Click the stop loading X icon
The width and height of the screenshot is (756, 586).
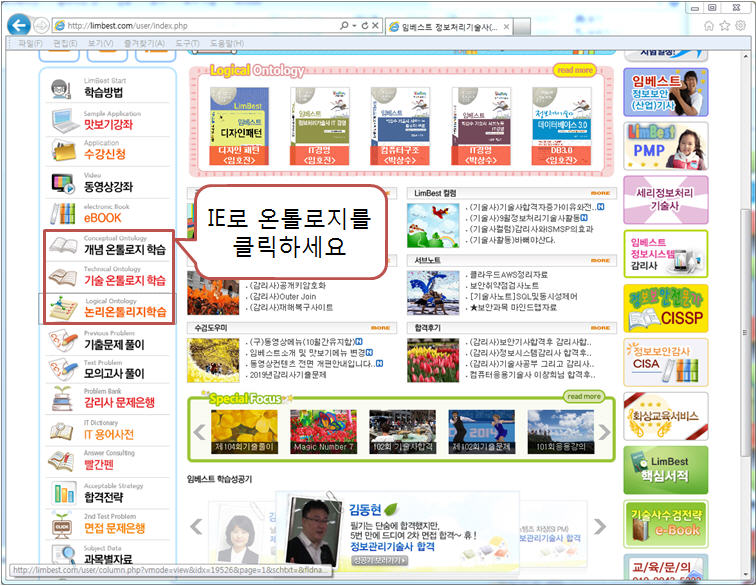coord(375,26)
